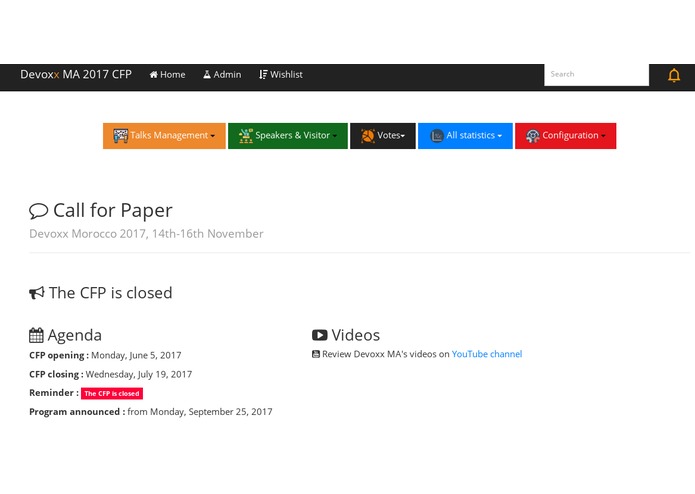
Task: Click the speech bubble icon beside Call for Paper
Action: click(x=39, y=210)
